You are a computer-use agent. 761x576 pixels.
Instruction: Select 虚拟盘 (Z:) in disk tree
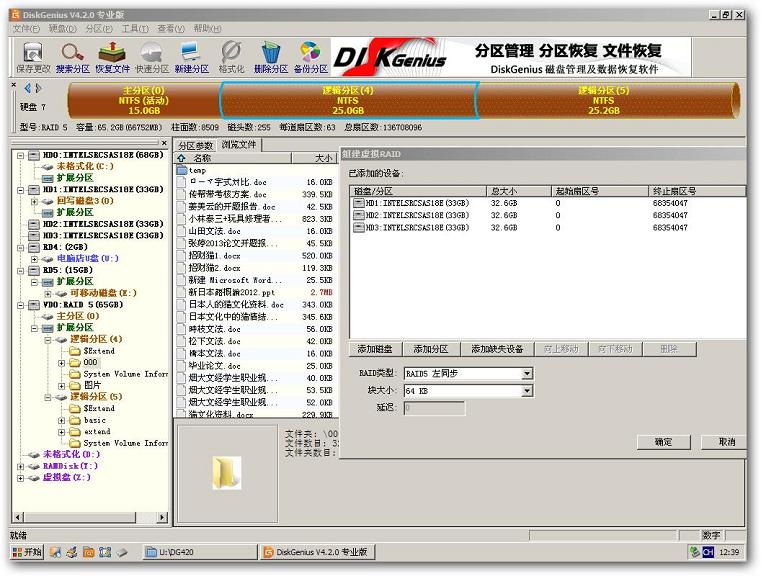click(66, 477)
